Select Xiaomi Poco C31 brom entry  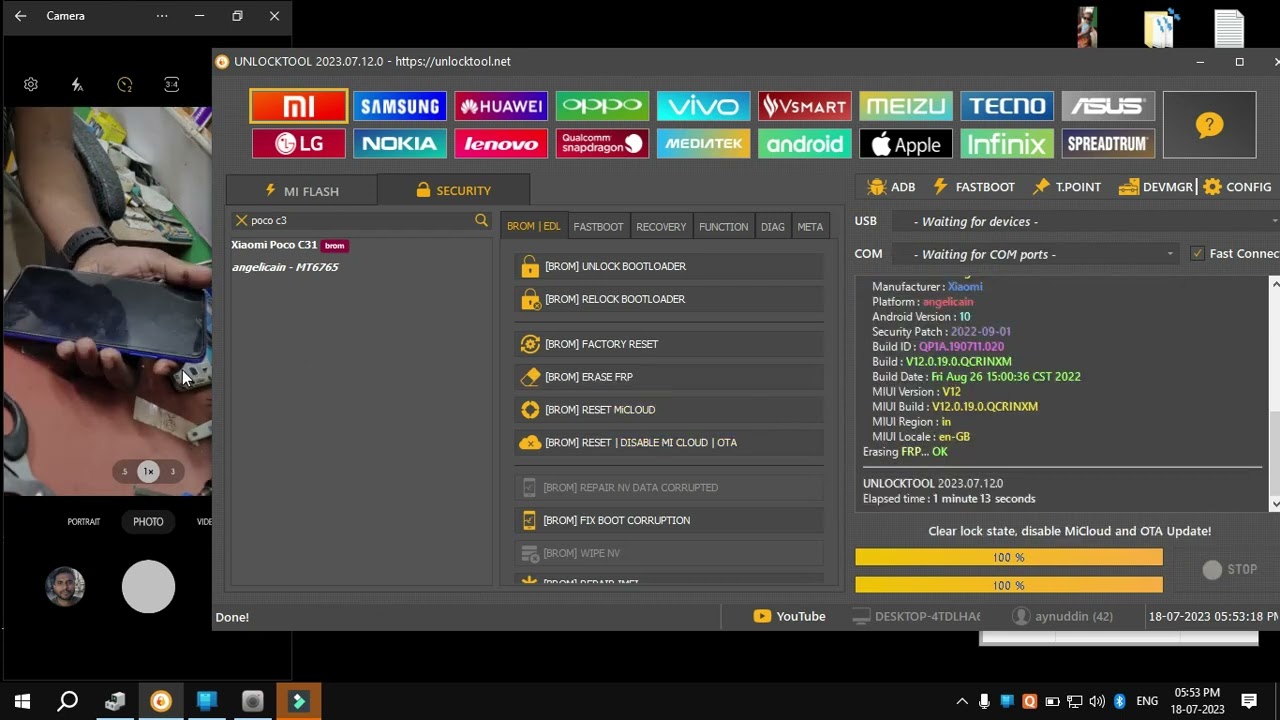(x=290, y=245)
